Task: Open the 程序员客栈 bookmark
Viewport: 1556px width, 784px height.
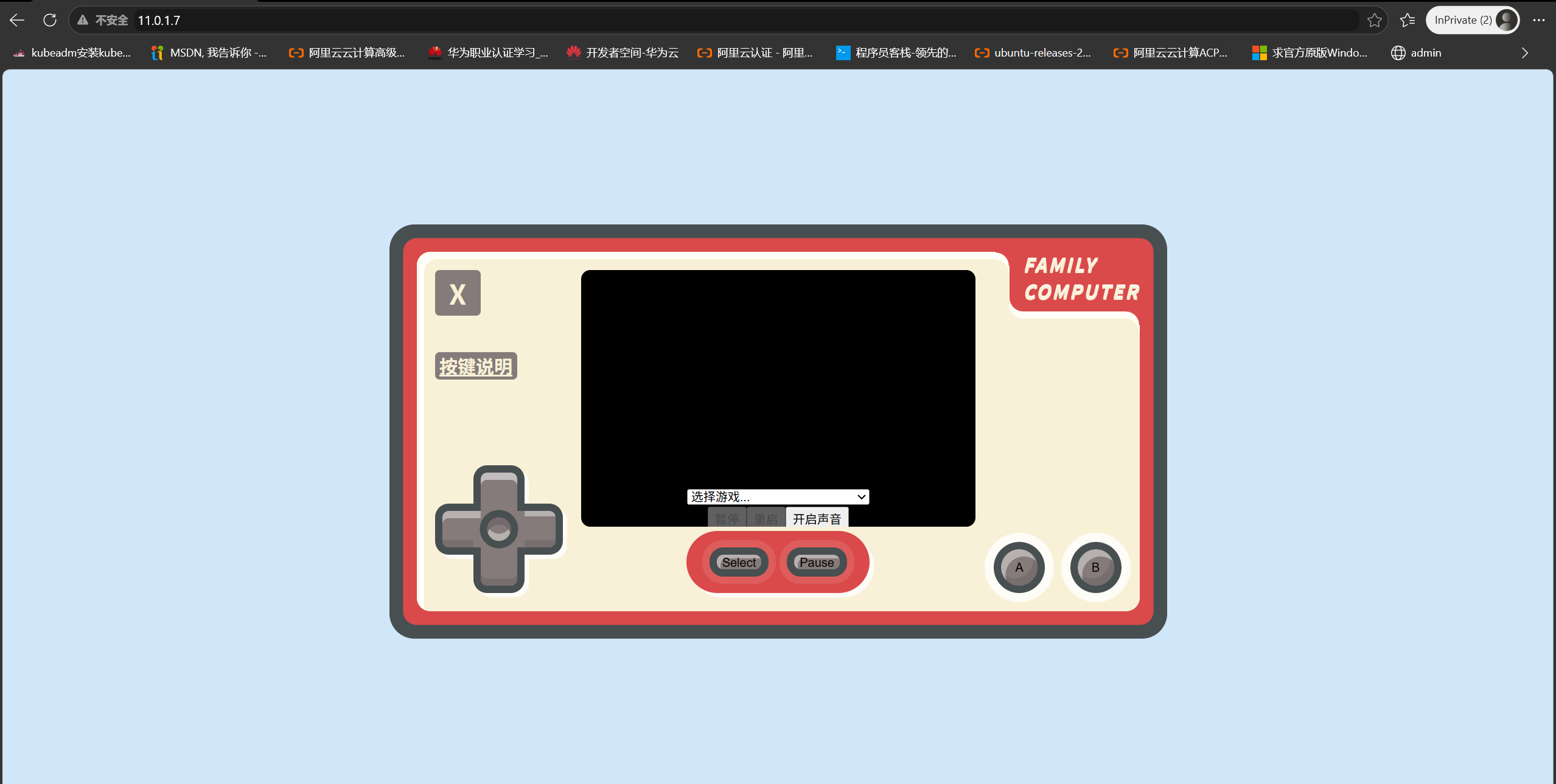Action: tap(896, 53)
